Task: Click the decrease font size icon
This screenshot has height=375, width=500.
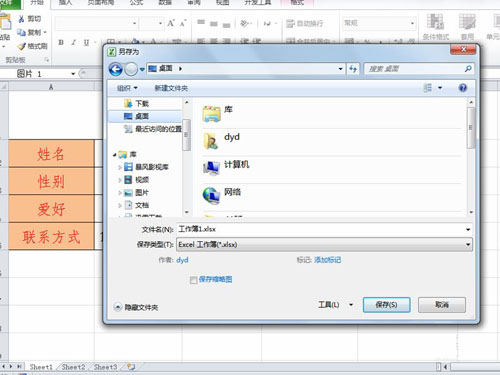Action: click(183, 23)
